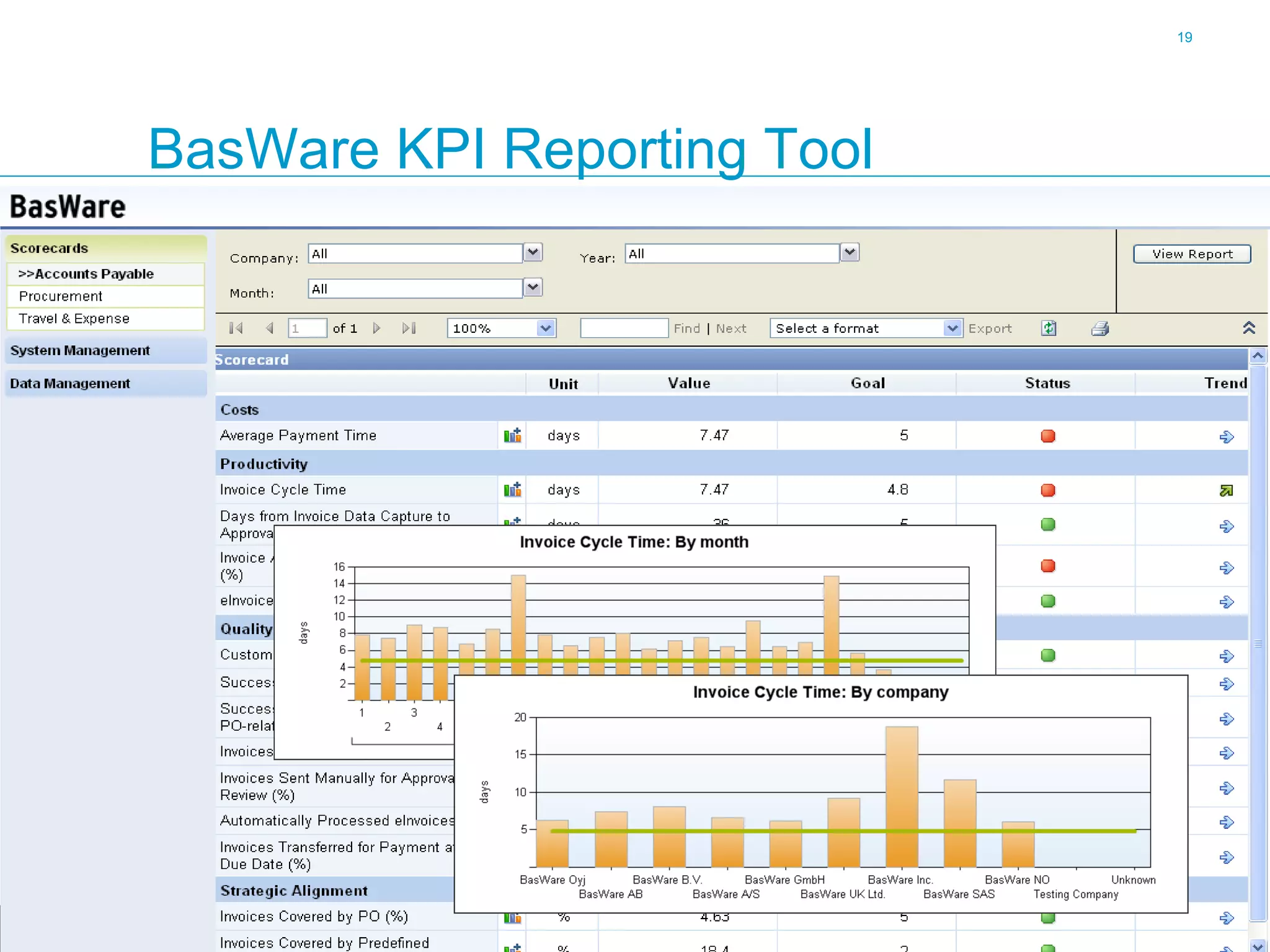
Task: Open the Select a format dropdown
Action: (952, 328)
